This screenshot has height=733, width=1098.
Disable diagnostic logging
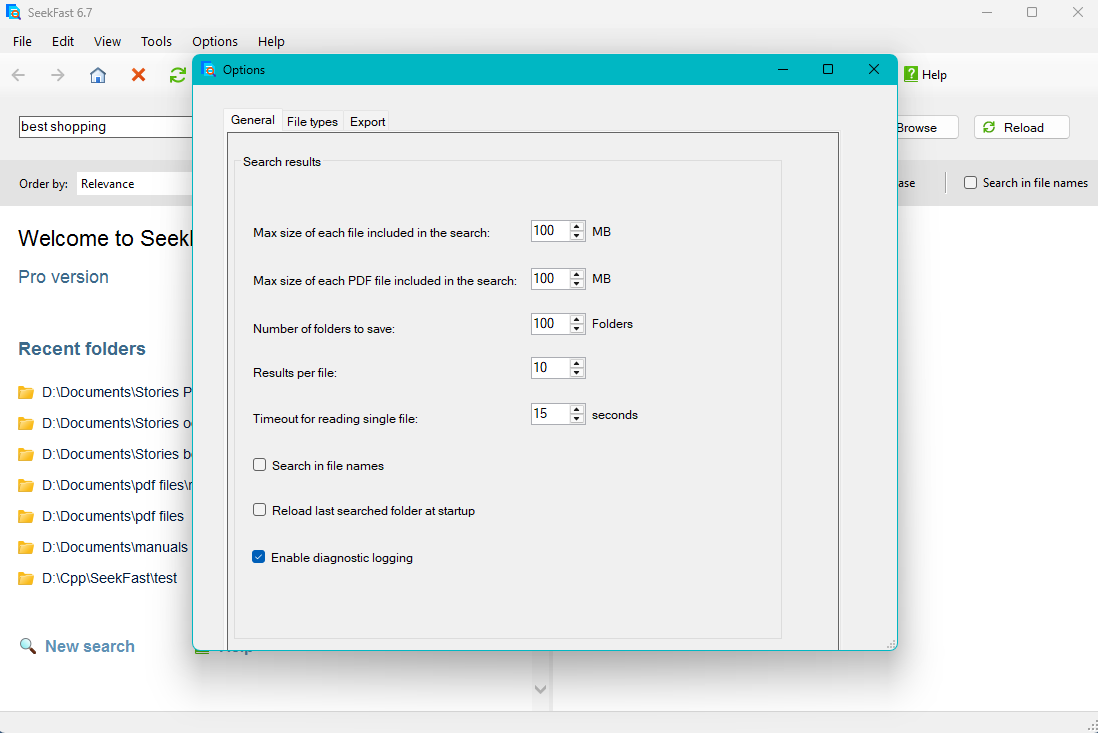[x=259, y=557]
